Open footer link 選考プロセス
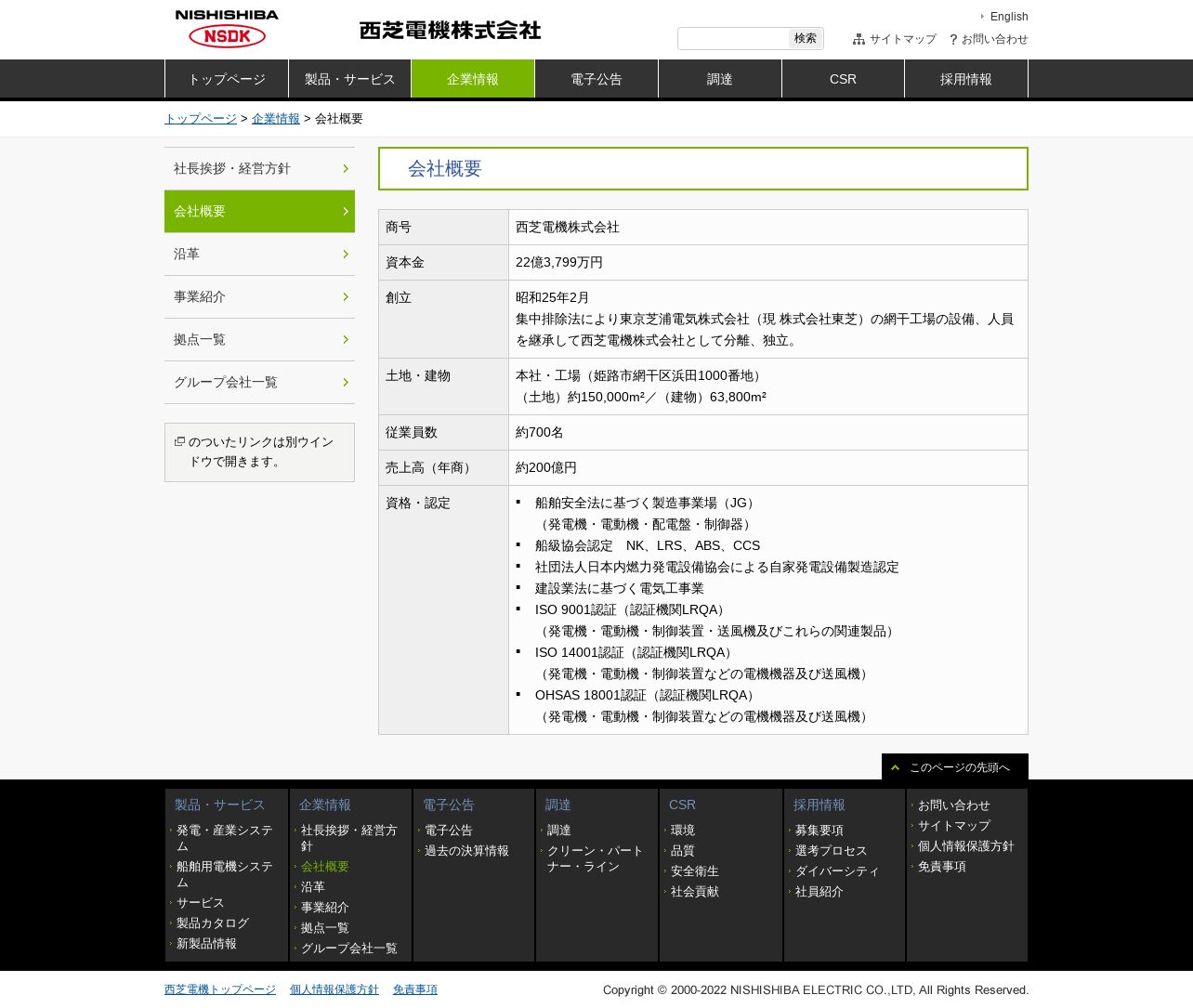Viewport: 1193px width, 1008px height. (832, 851)
